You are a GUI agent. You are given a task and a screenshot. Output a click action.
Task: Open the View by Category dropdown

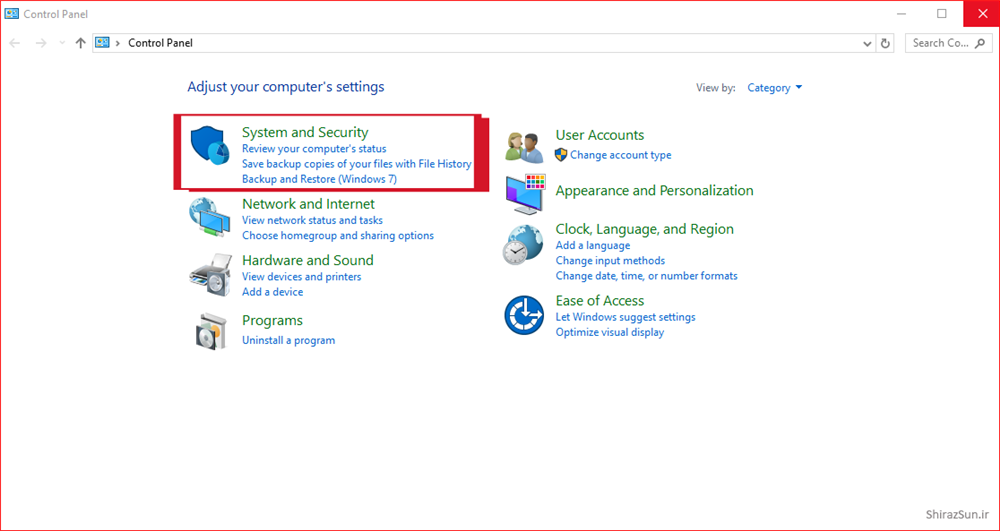pyautogui.click(x=775, y=88)
